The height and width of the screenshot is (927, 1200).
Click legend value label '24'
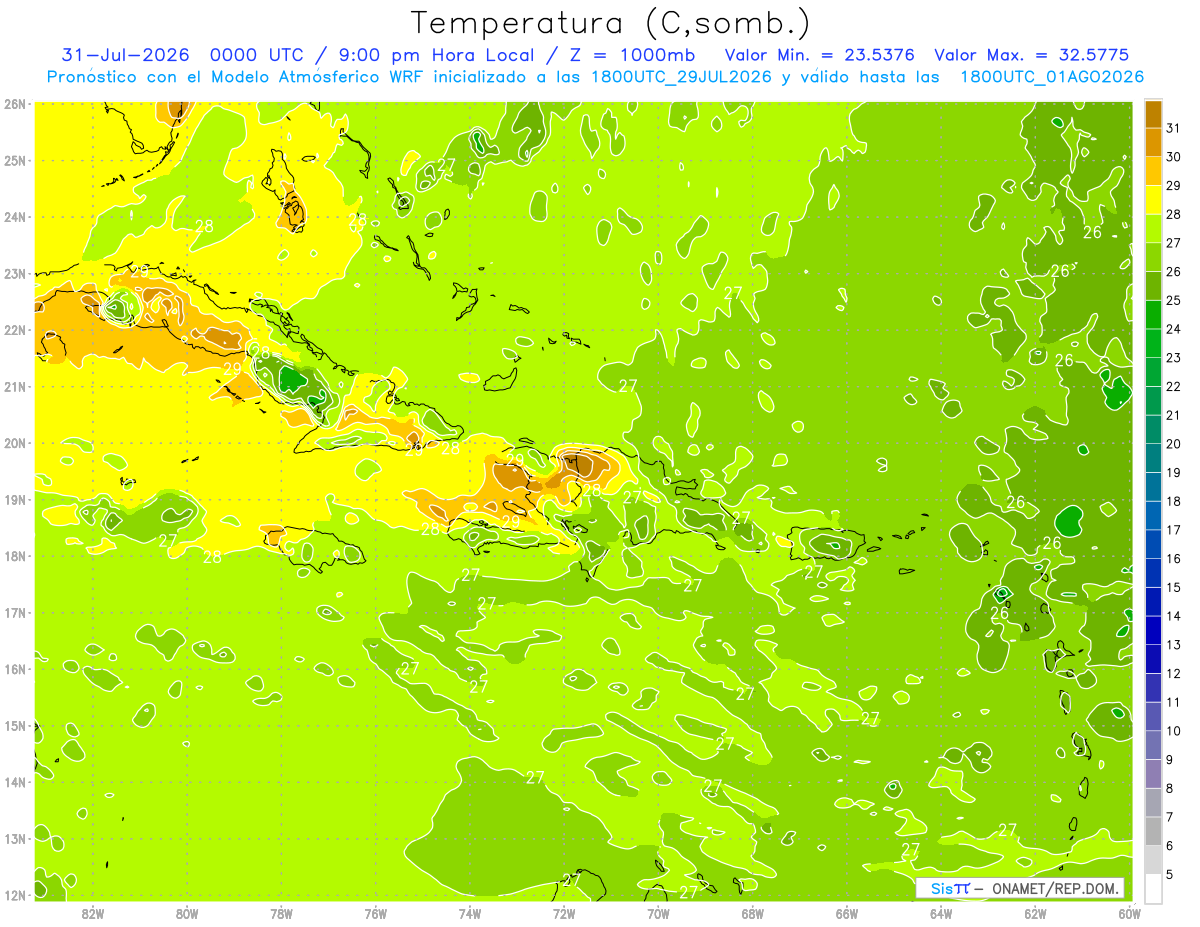[x=1173, y=329]
